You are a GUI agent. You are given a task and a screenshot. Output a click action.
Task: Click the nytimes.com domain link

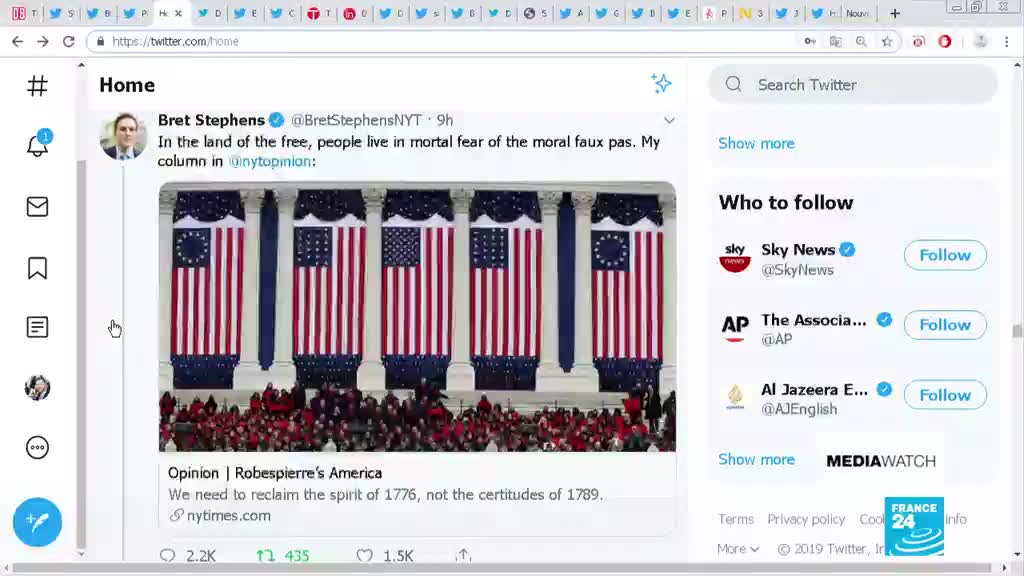point(229,515)
